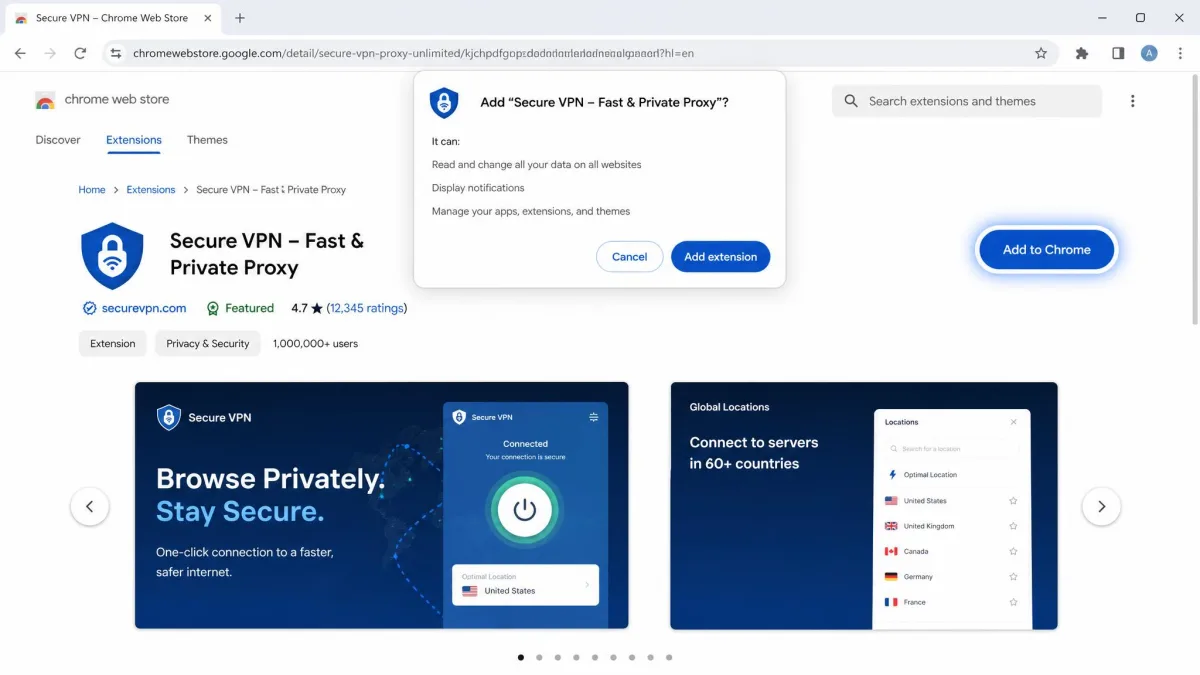Click Extensions breadcrumb link
The image size is (1200, 675).
[x=151, y=189]
